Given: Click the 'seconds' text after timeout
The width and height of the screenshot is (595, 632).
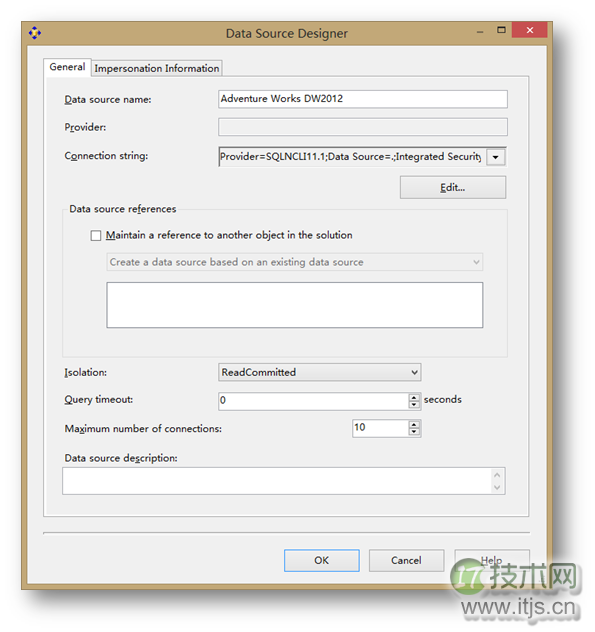Looking at the screenshot, I should (x=443, y=399).
